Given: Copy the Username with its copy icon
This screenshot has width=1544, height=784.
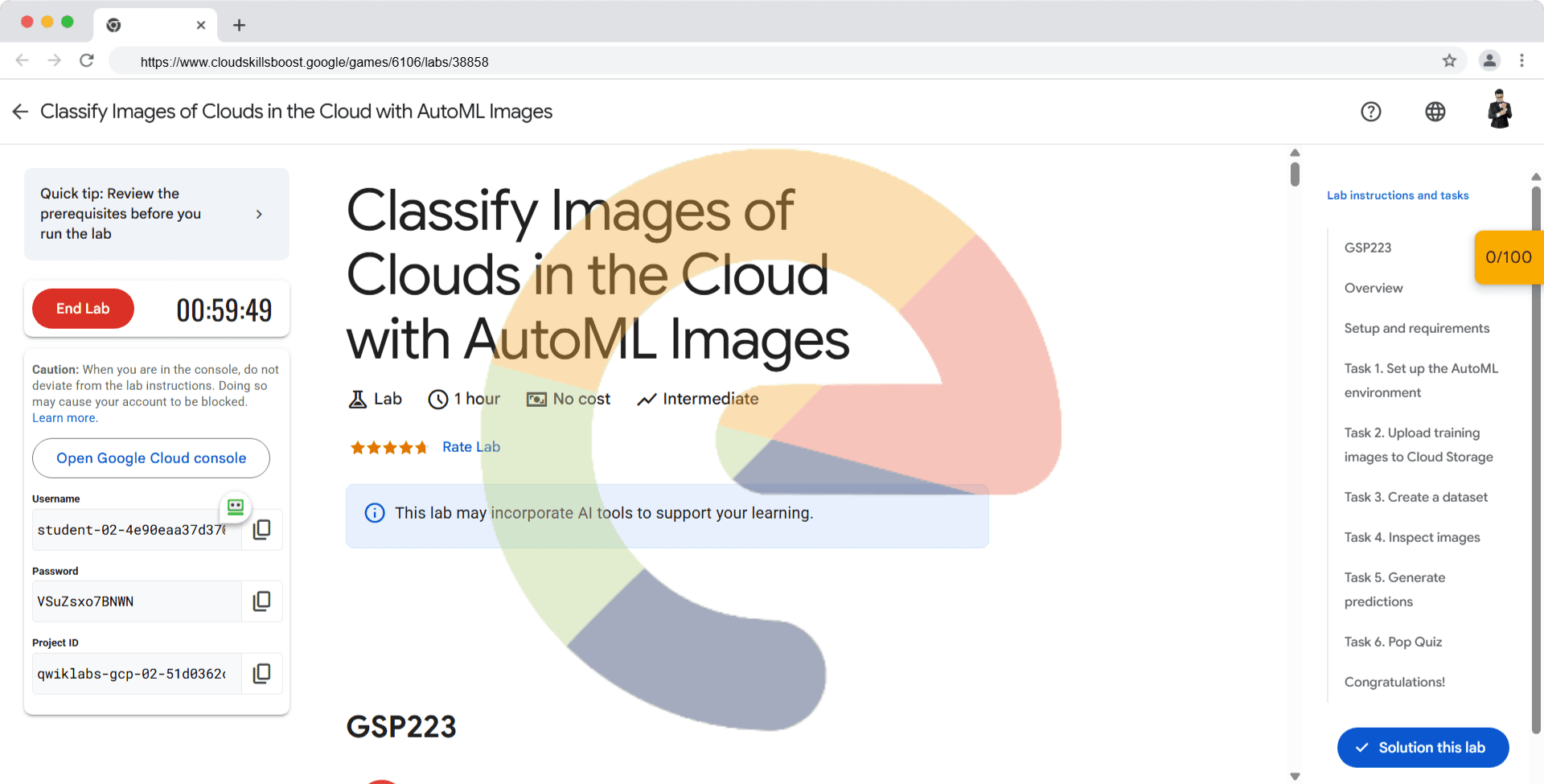Looking at the screenshot, I should pos(262,530).
